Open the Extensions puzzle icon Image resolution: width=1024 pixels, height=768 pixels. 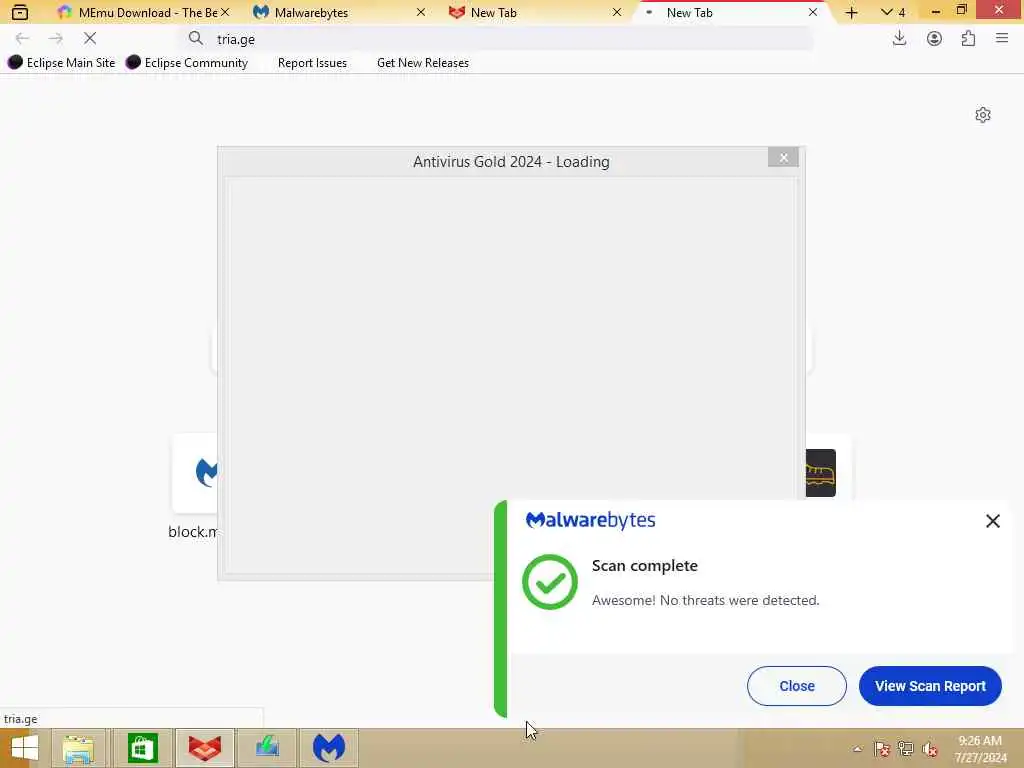click(968, 39)
